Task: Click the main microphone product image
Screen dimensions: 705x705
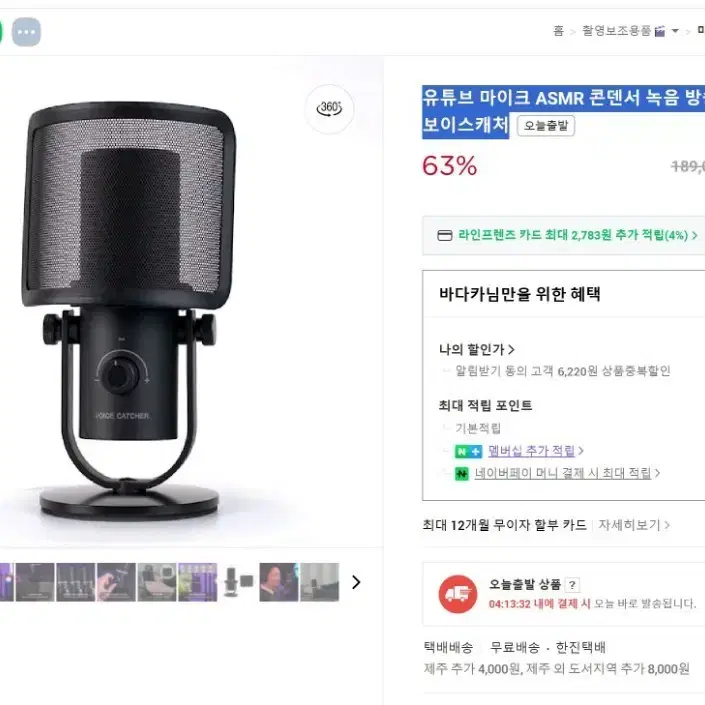Action: [128, 310]
